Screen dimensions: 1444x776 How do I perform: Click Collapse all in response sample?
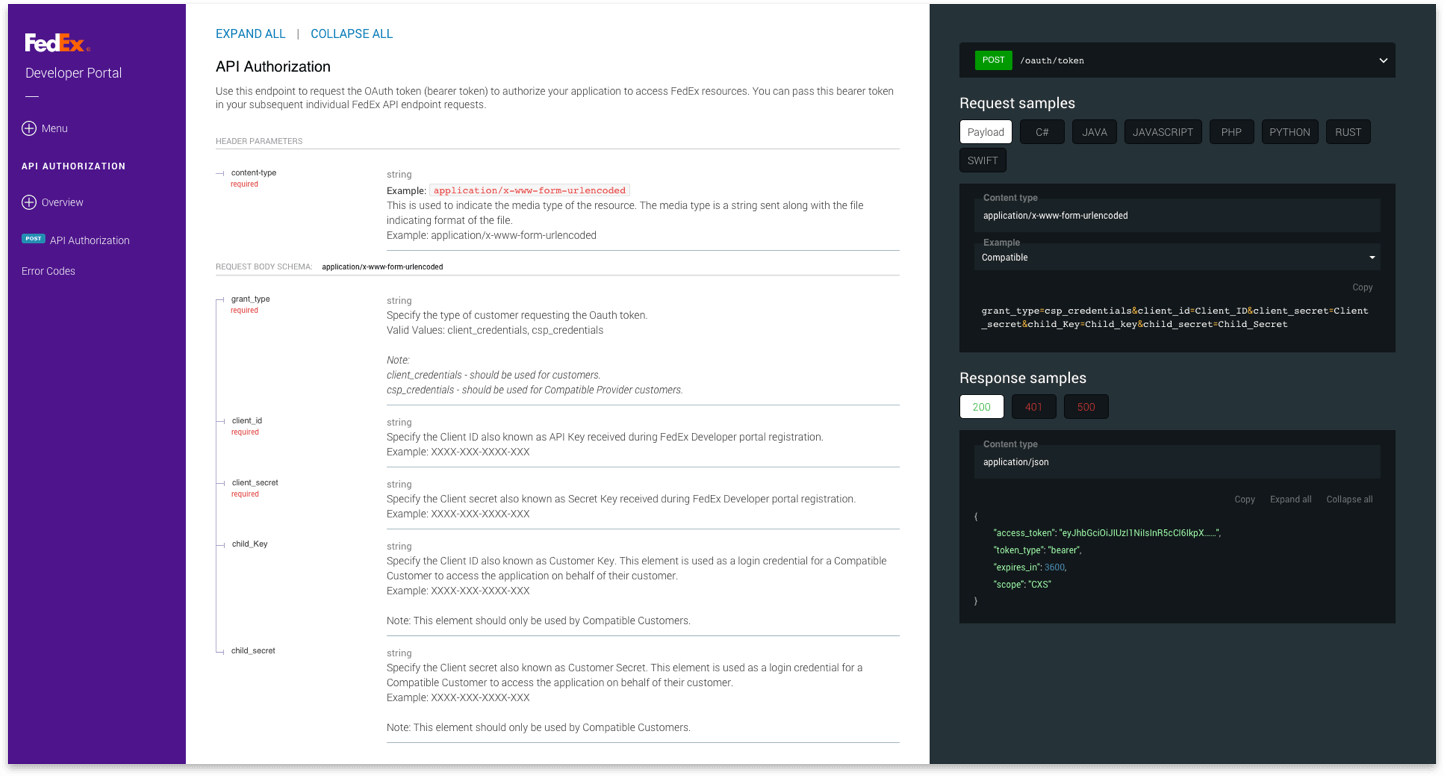pos(1349,499)
